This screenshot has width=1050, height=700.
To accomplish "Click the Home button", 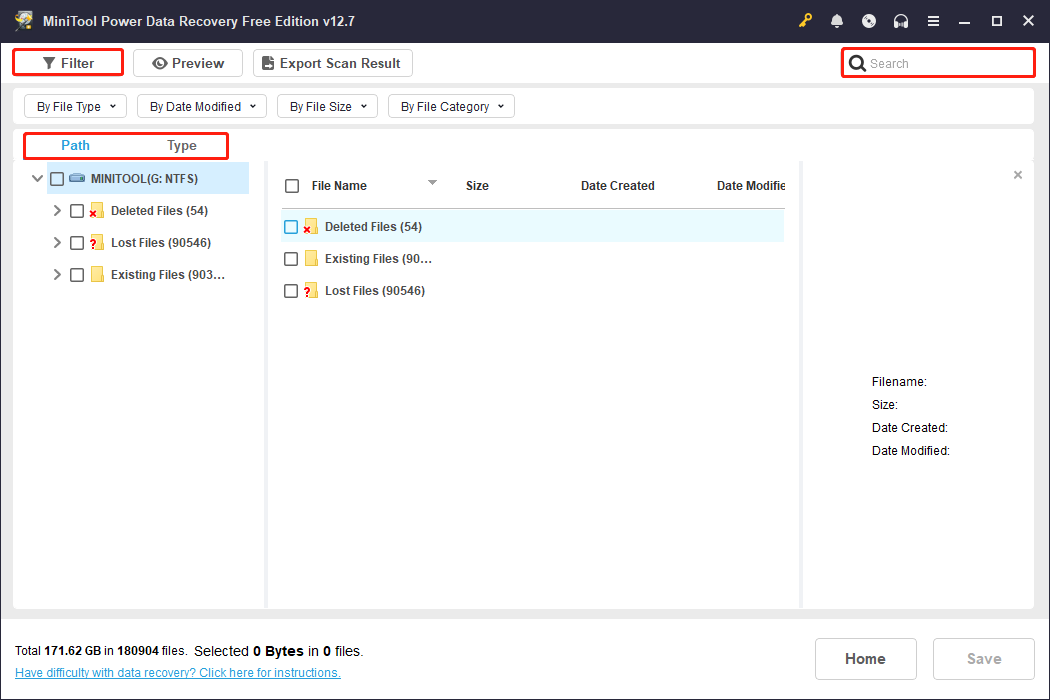I will click(865, 658).
